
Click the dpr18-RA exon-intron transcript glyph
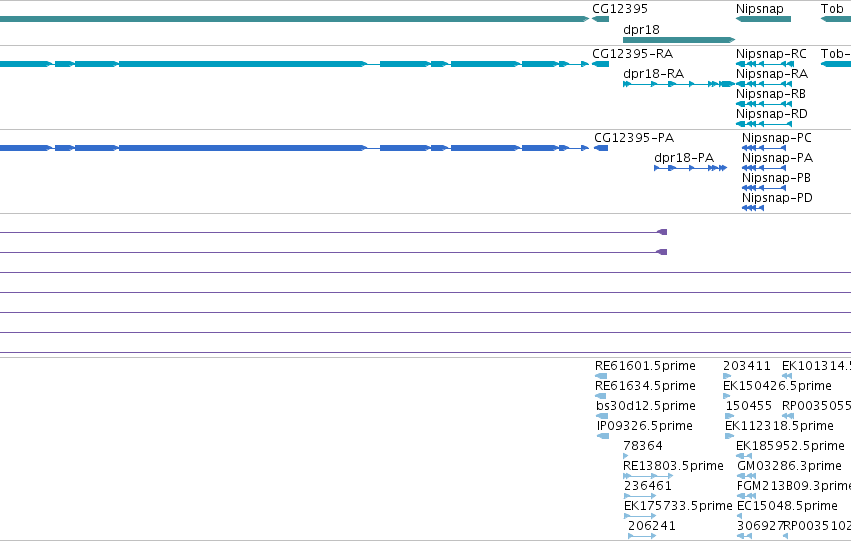[x=679, y=84]
